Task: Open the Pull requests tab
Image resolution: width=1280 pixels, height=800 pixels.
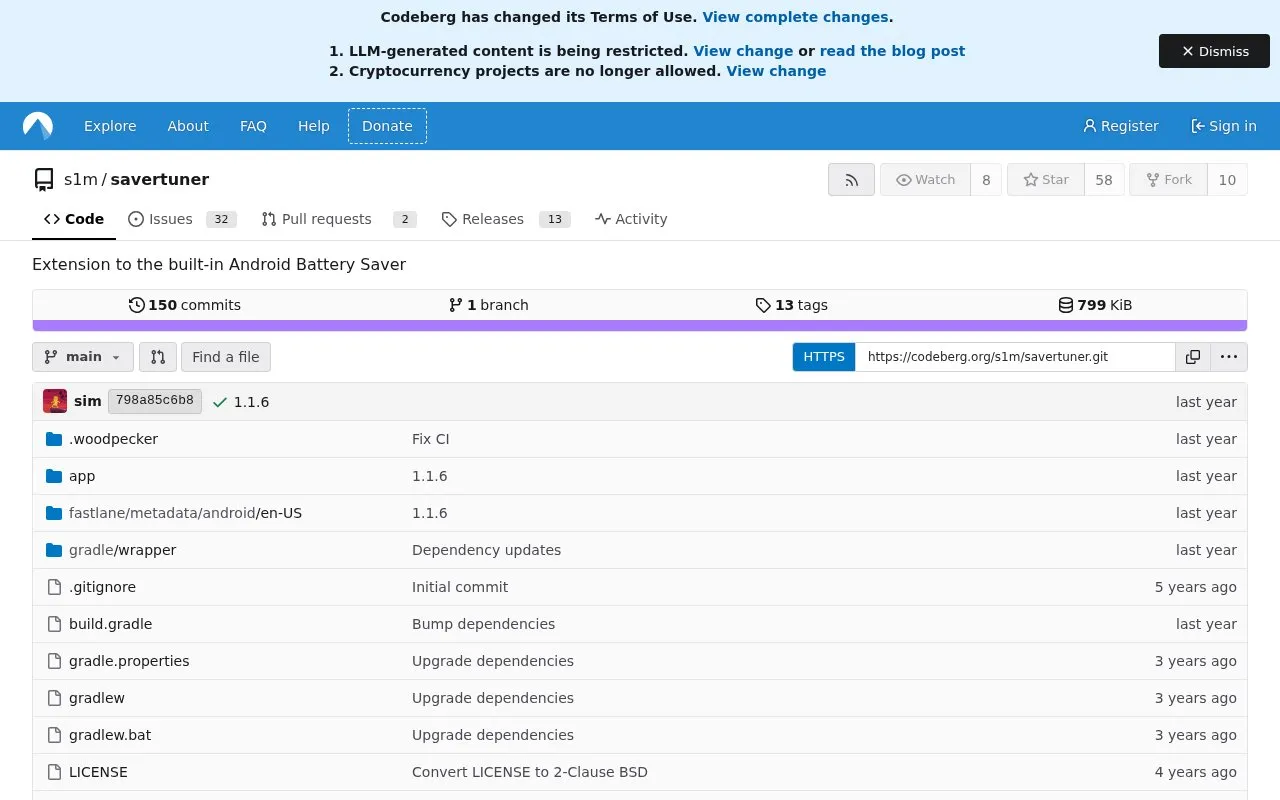Action: point(339,219)
